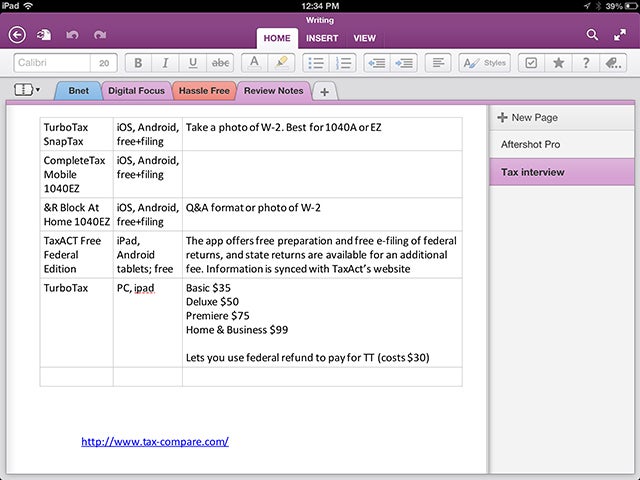Create a New Page
The image size is (640, 480).
coord(562,118)
